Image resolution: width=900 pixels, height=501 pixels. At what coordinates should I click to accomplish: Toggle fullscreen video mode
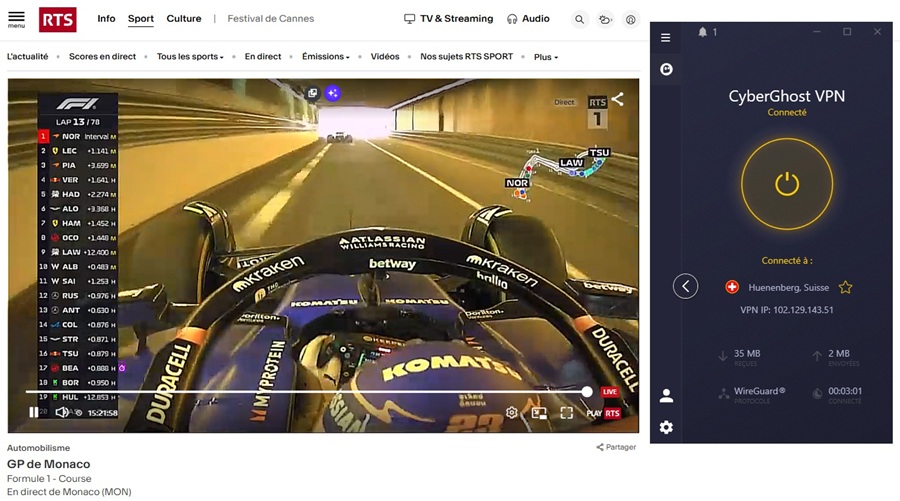pyautogui.click(x=567, y=413)
